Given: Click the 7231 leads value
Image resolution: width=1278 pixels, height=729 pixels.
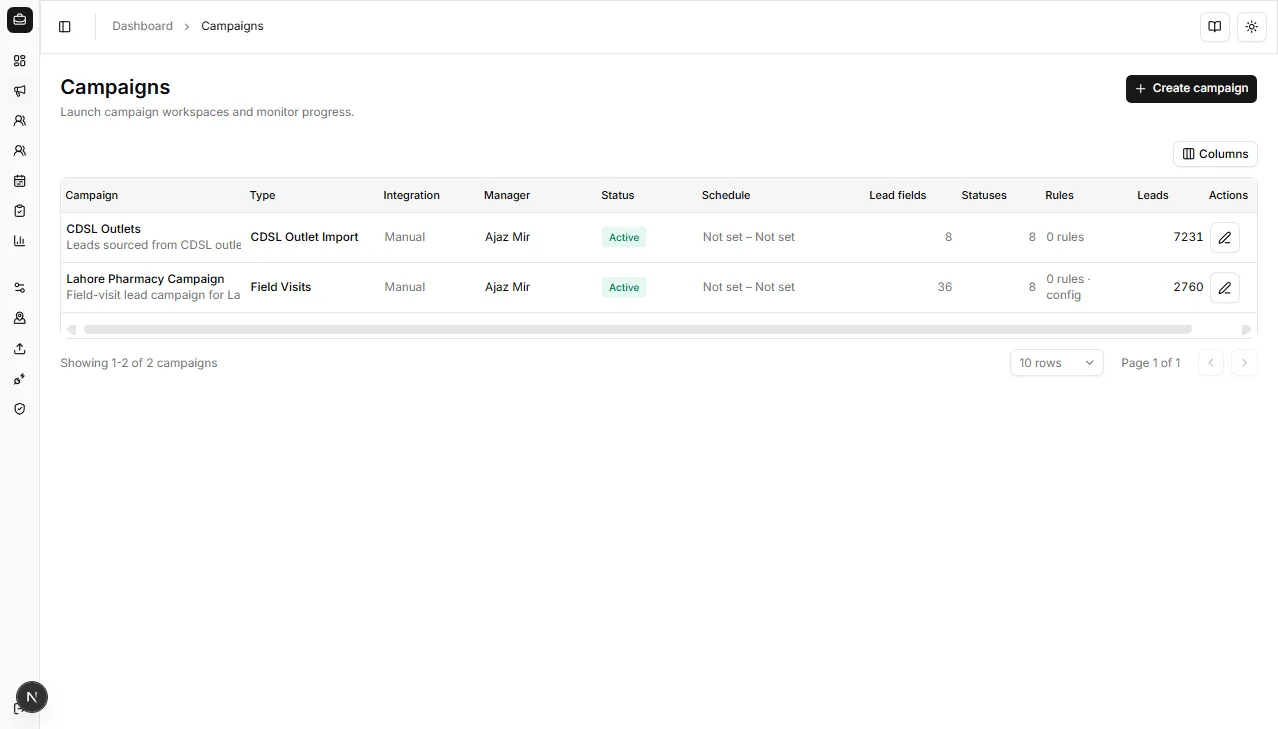Looking at the screenshot, I should pyautogui.click(x=1188, y=237).
